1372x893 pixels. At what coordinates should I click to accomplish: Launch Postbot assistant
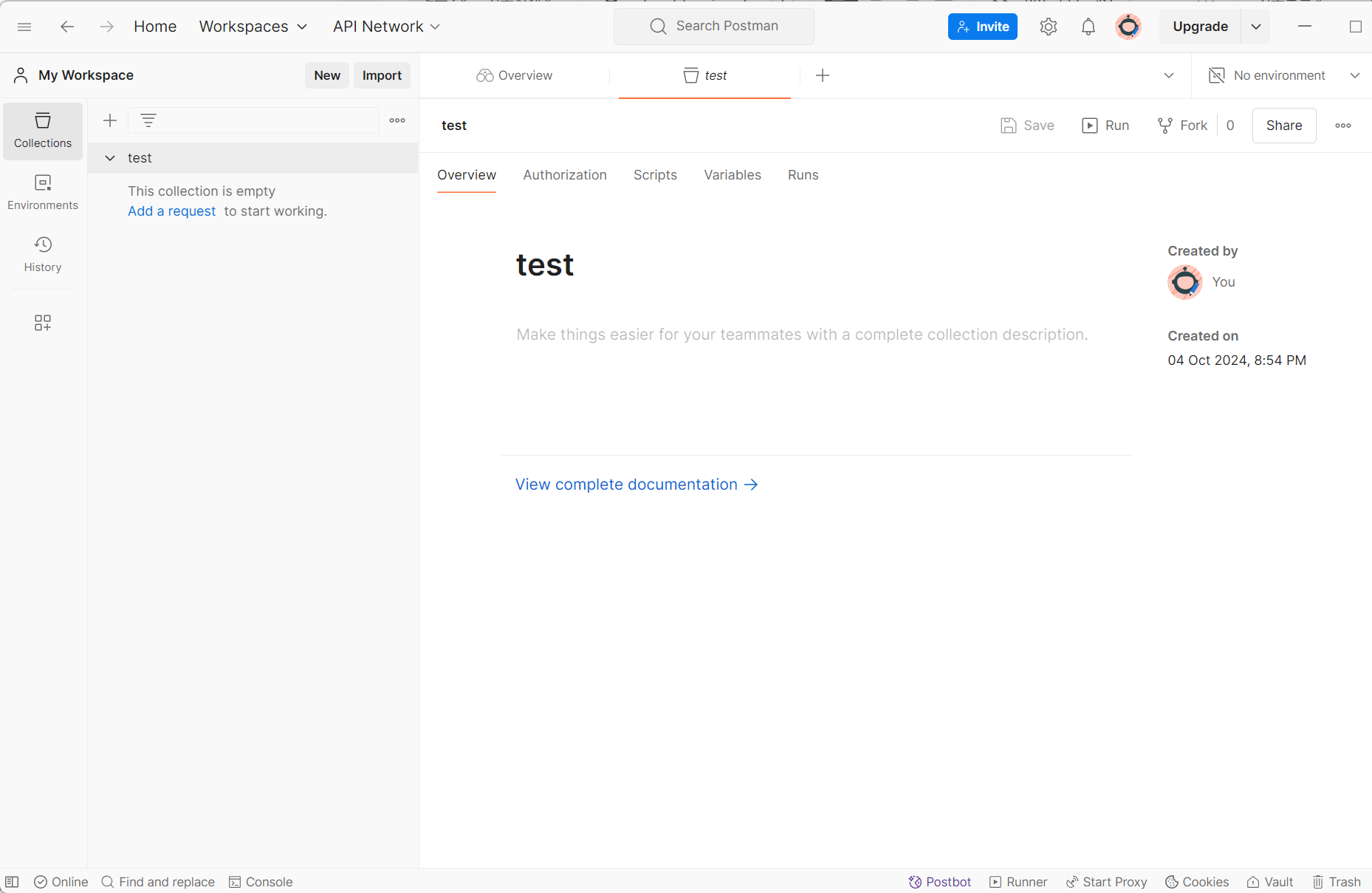coord(939,882)
